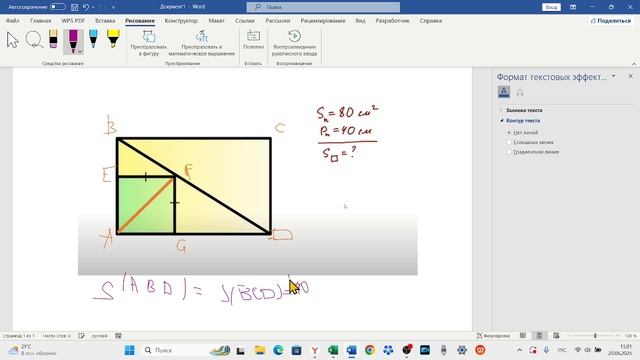Switch to the Вид tab
The image size is (640, 360).
pos(360,20)
